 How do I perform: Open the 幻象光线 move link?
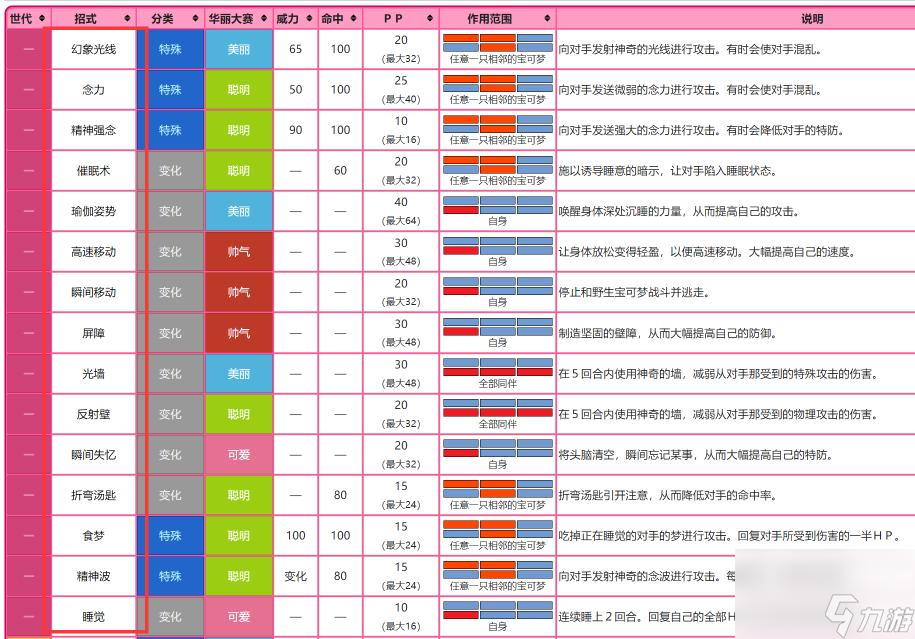coord(93,50)
